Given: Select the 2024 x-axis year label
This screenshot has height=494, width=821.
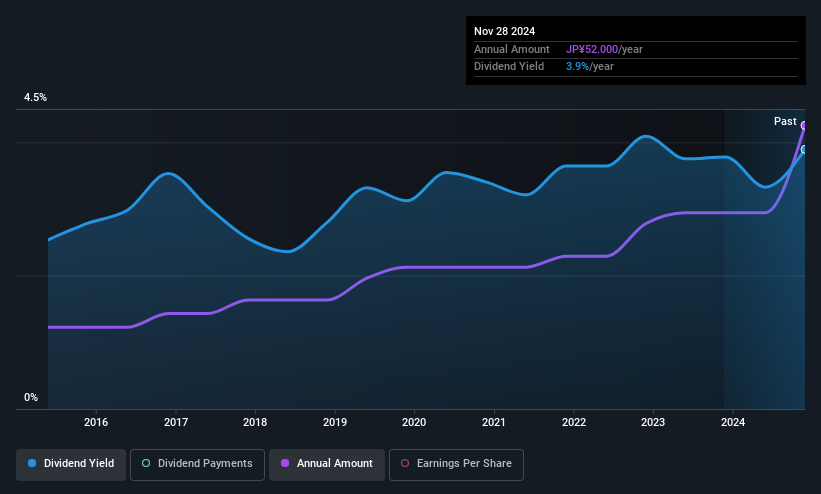Looking at the screenshot, I should (x=732, y=422).
